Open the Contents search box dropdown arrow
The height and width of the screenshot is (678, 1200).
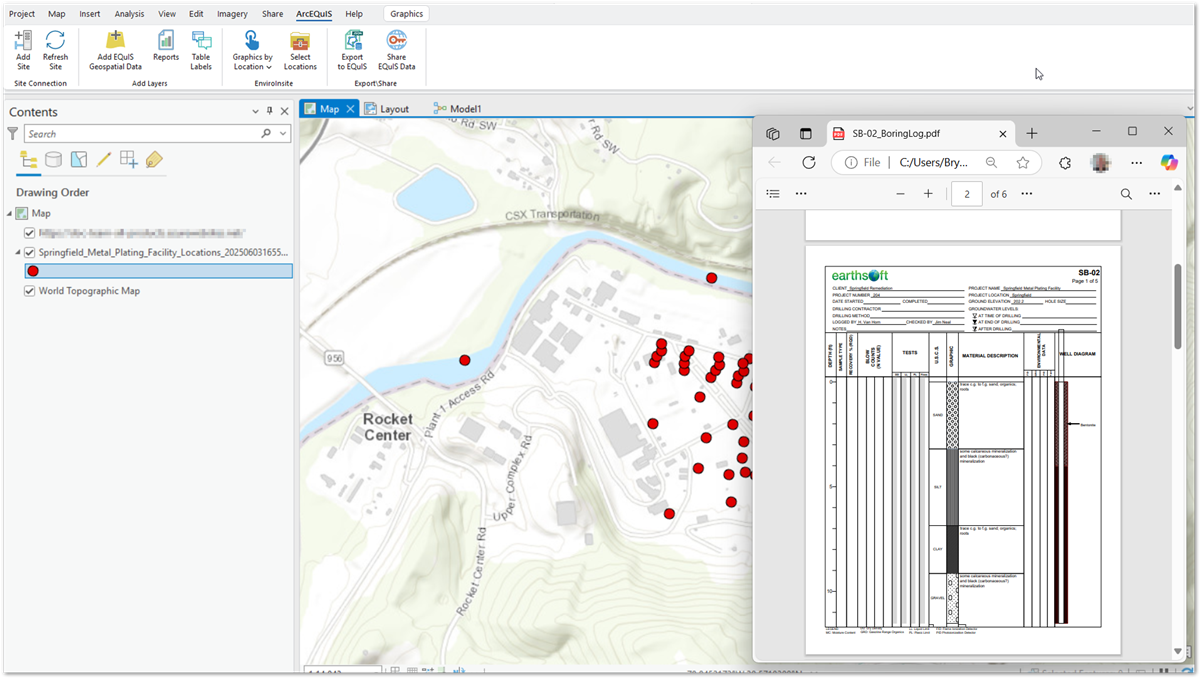284,133
